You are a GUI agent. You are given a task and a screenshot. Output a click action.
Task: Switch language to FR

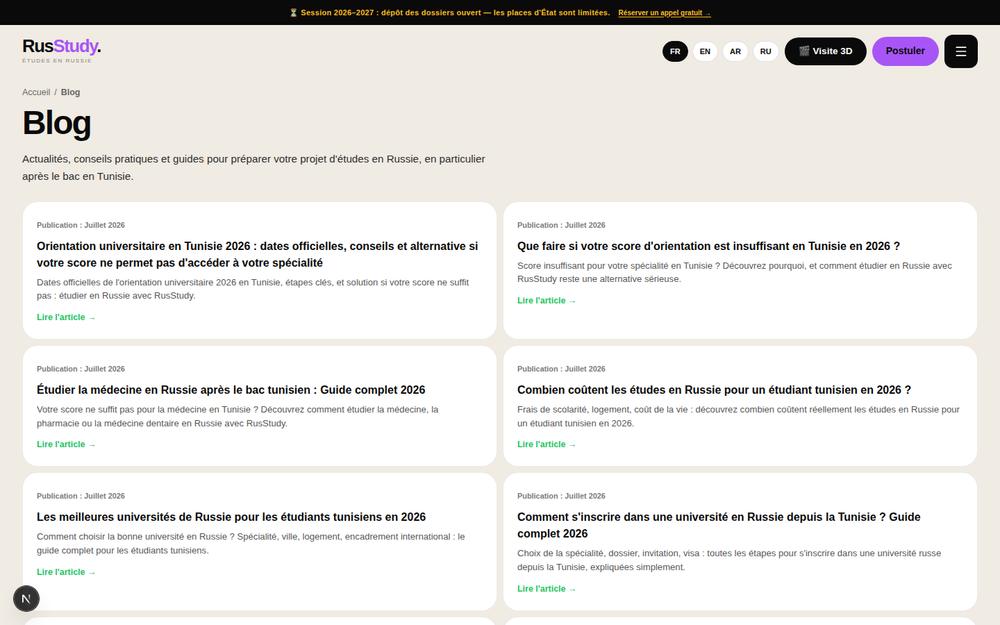click(x=675, y=52)
